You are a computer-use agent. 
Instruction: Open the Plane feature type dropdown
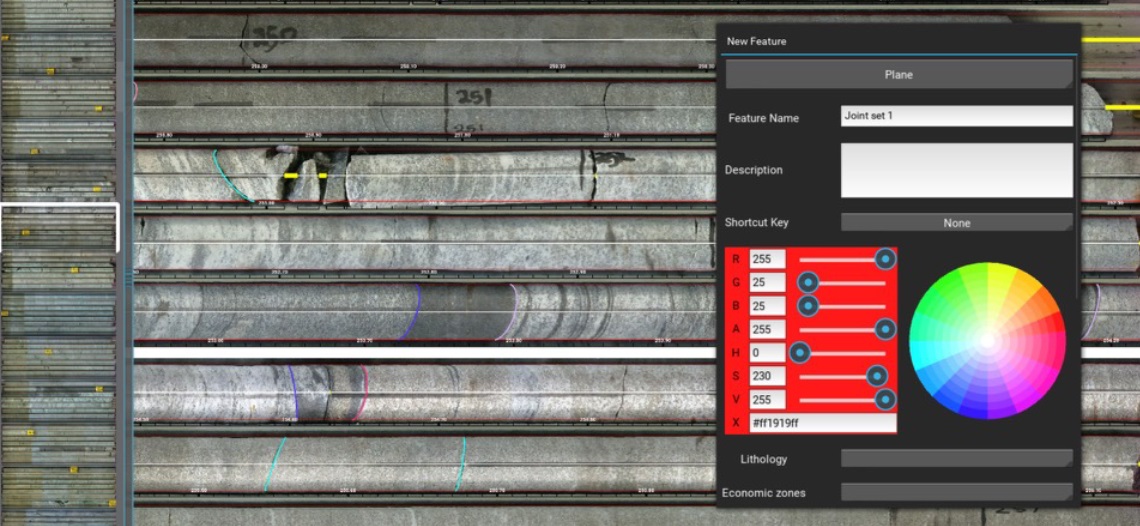pos(899,74)
